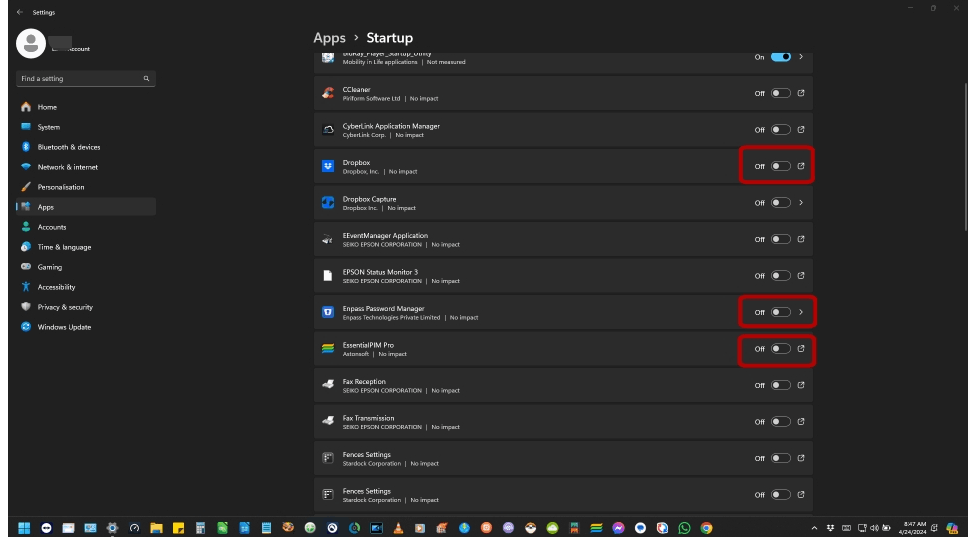This screenshot has height=537, width=972.
Task: Navigate back to Apps breadcrumb
Action: tap(329, 38)
